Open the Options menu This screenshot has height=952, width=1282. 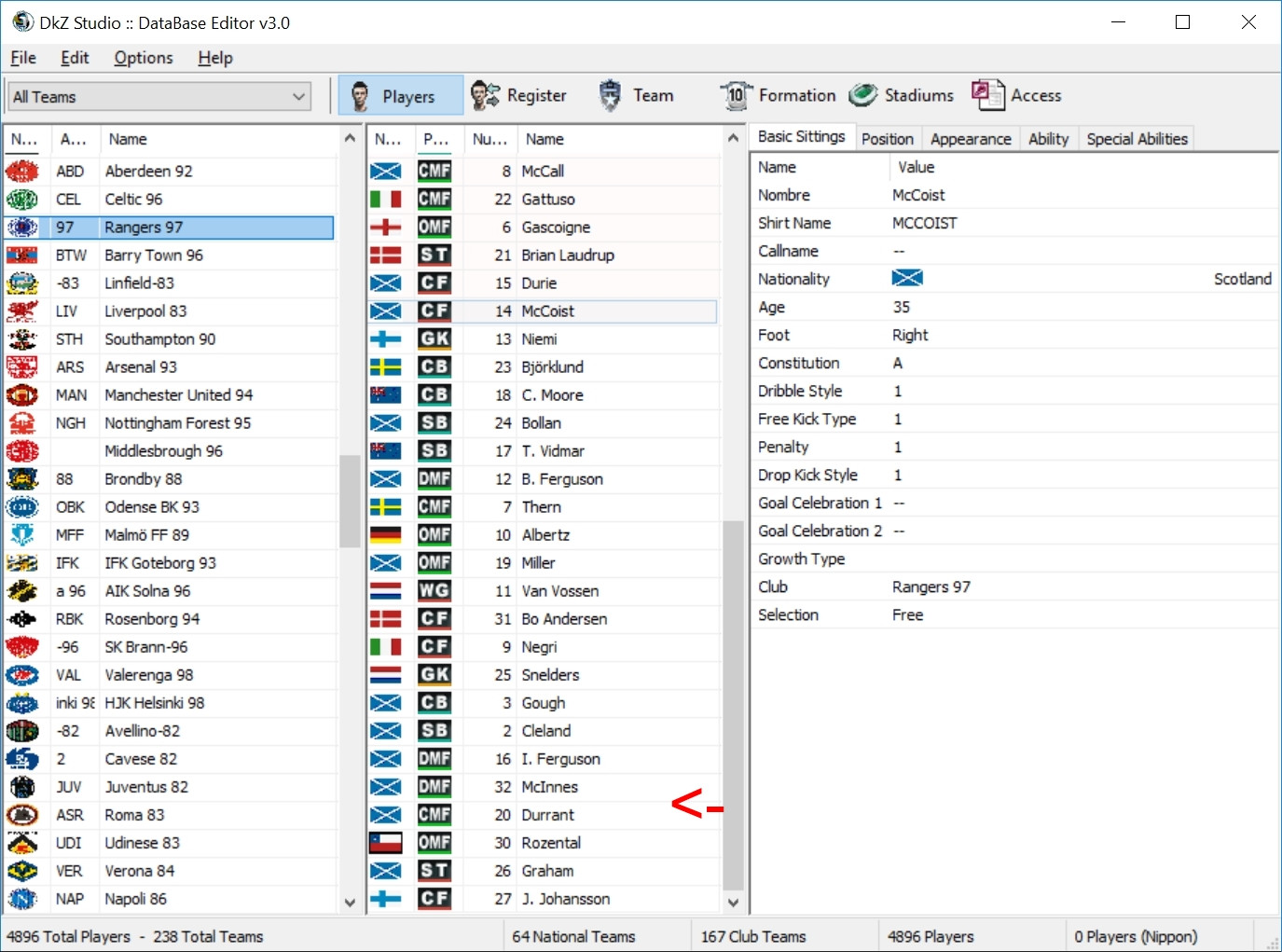144,58
